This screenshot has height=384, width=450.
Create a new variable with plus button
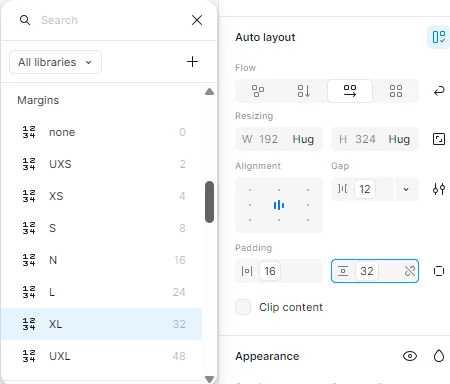[192, 62]
